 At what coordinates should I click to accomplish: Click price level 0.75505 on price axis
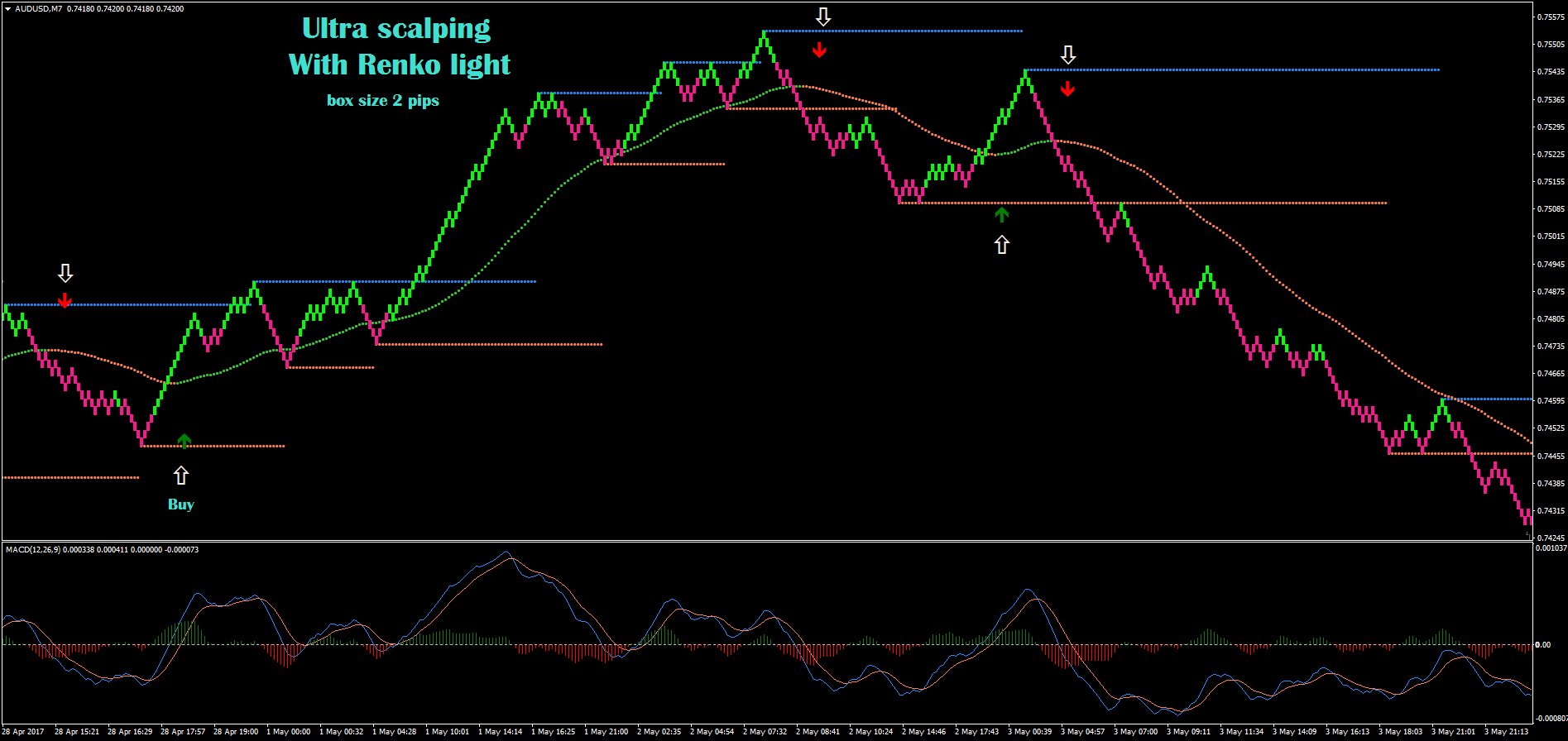tap(1551, 45)
